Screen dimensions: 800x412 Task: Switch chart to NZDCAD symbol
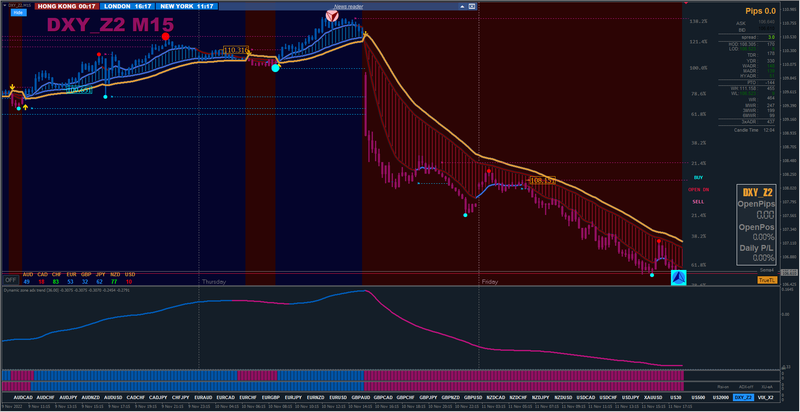tap(495, 397)
